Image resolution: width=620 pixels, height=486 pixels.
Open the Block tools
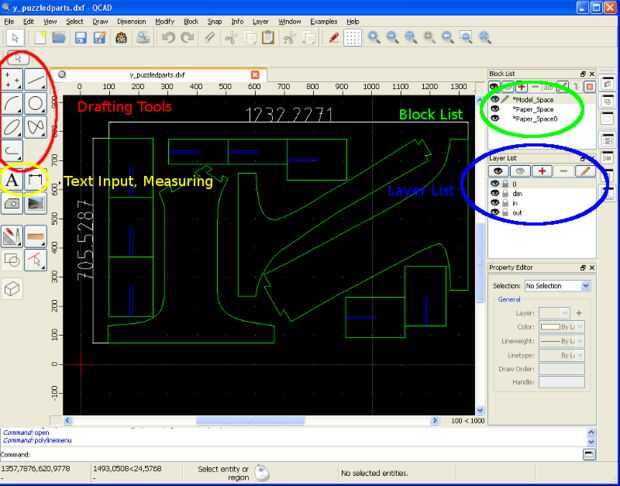12,260
